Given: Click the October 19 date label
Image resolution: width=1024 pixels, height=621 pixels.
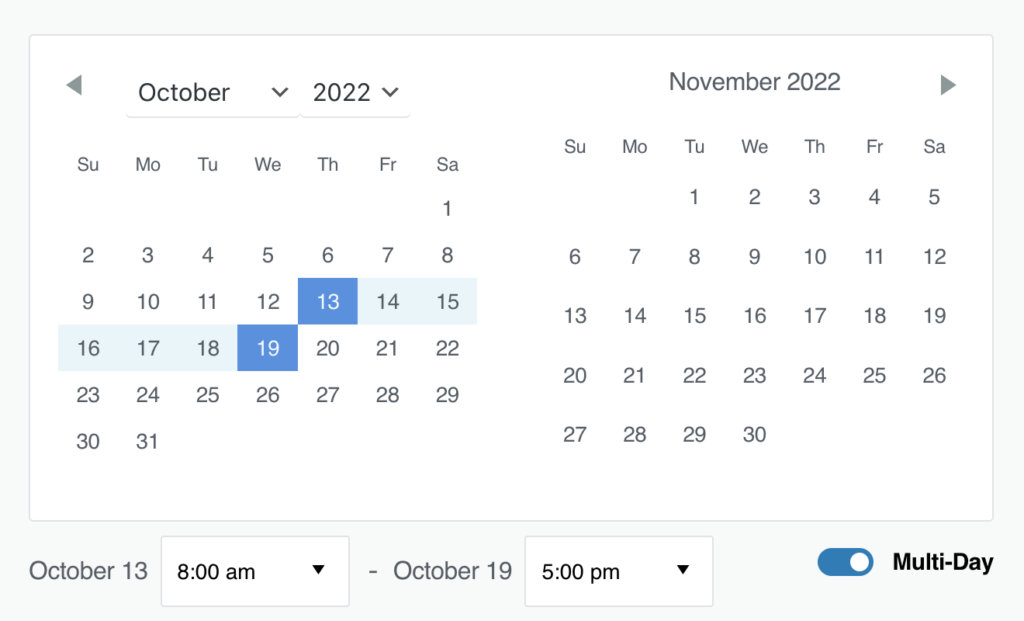Looking at the screenshot, I should pos(452,571).
